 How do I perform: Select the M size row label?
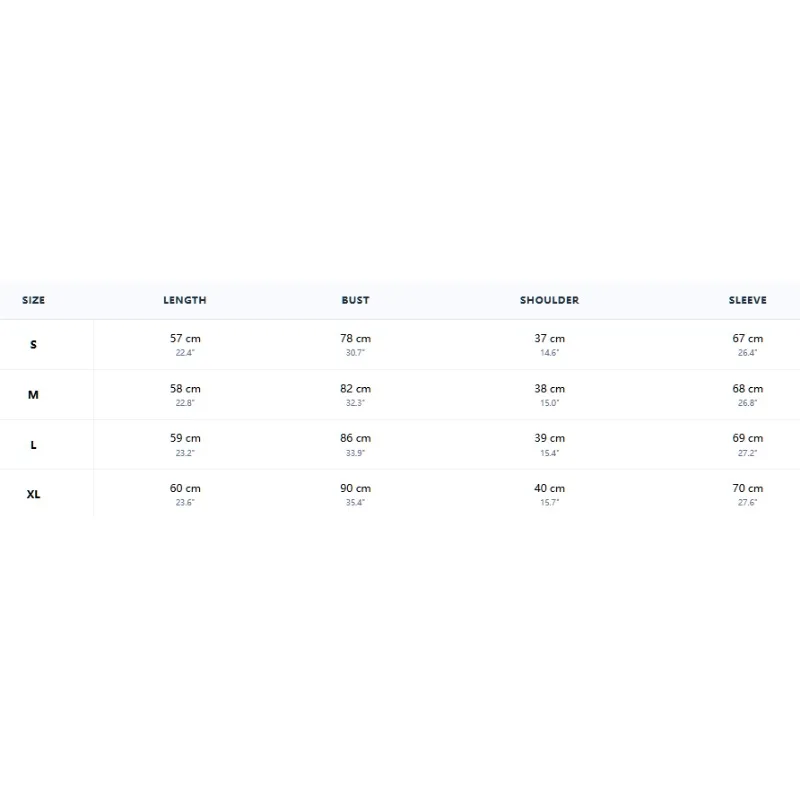pos(33,394)
